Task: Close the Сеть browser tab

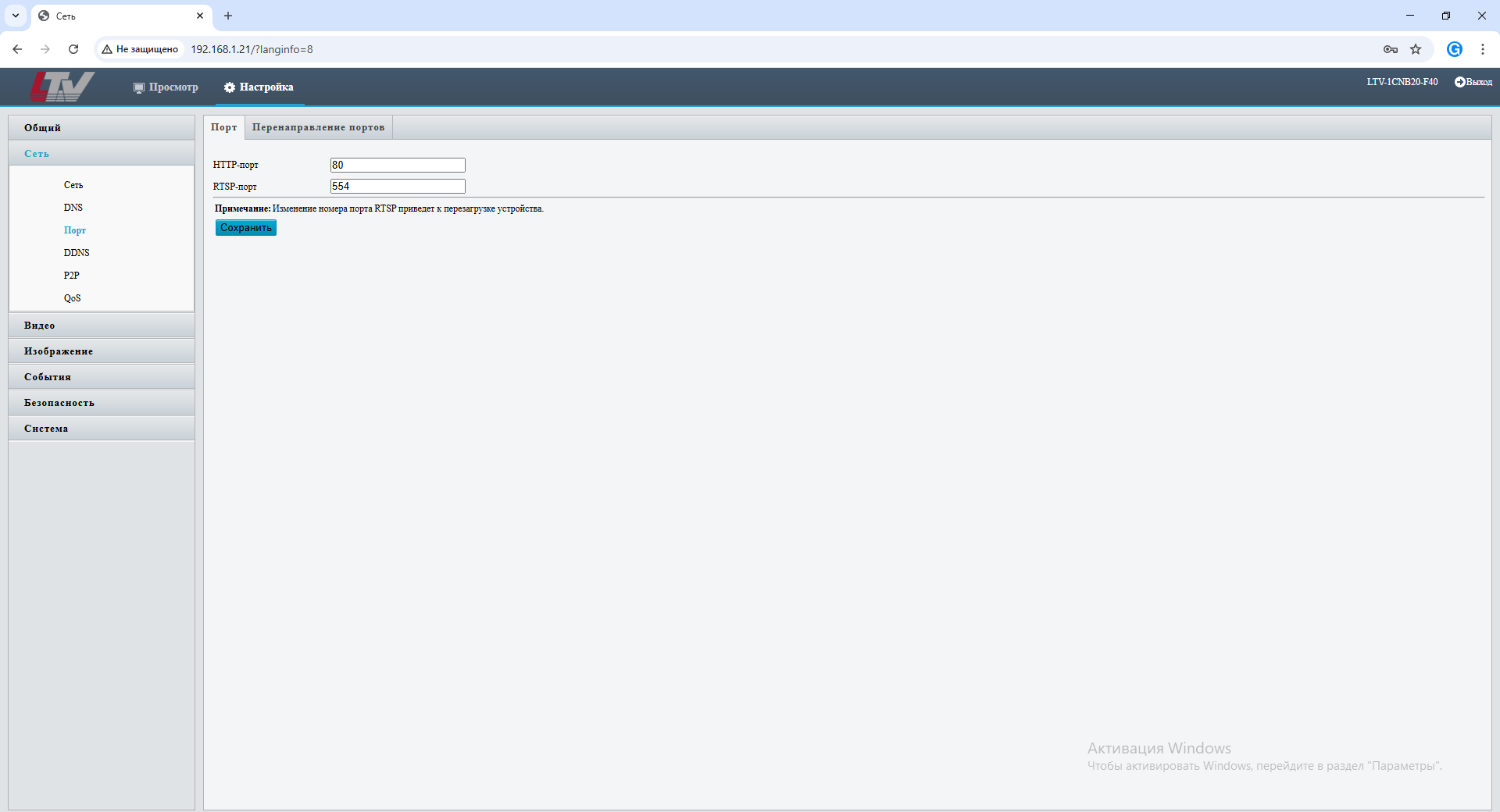Action: (x=200, y=16)
